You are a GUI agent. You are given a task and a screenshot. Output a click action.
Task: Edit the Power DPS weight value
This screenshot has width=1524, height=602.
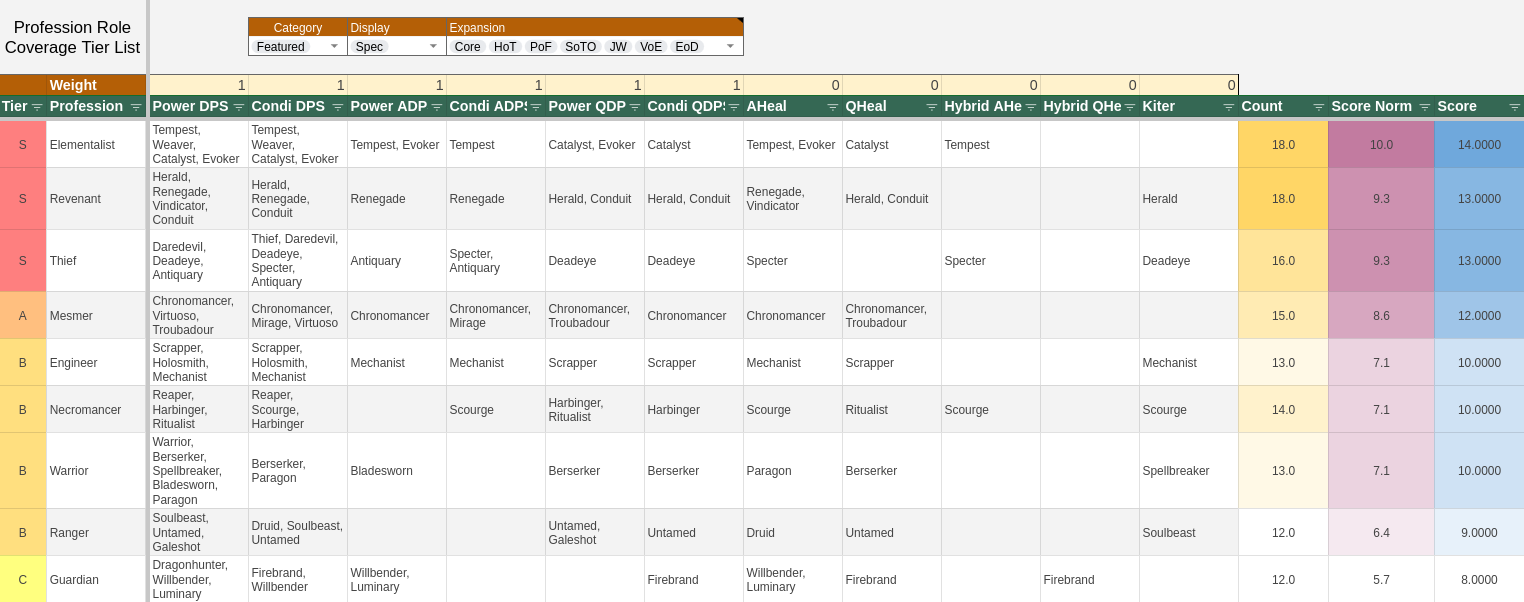tap(199, 85)
